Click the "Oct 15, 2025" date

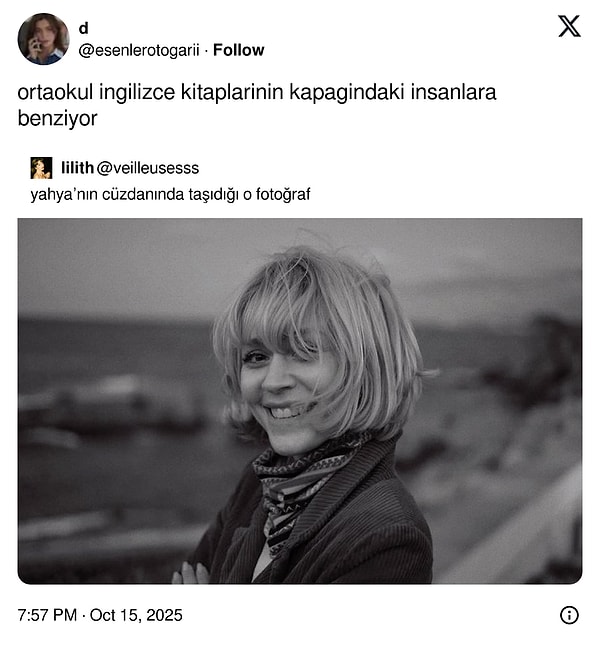pos(136,615)
